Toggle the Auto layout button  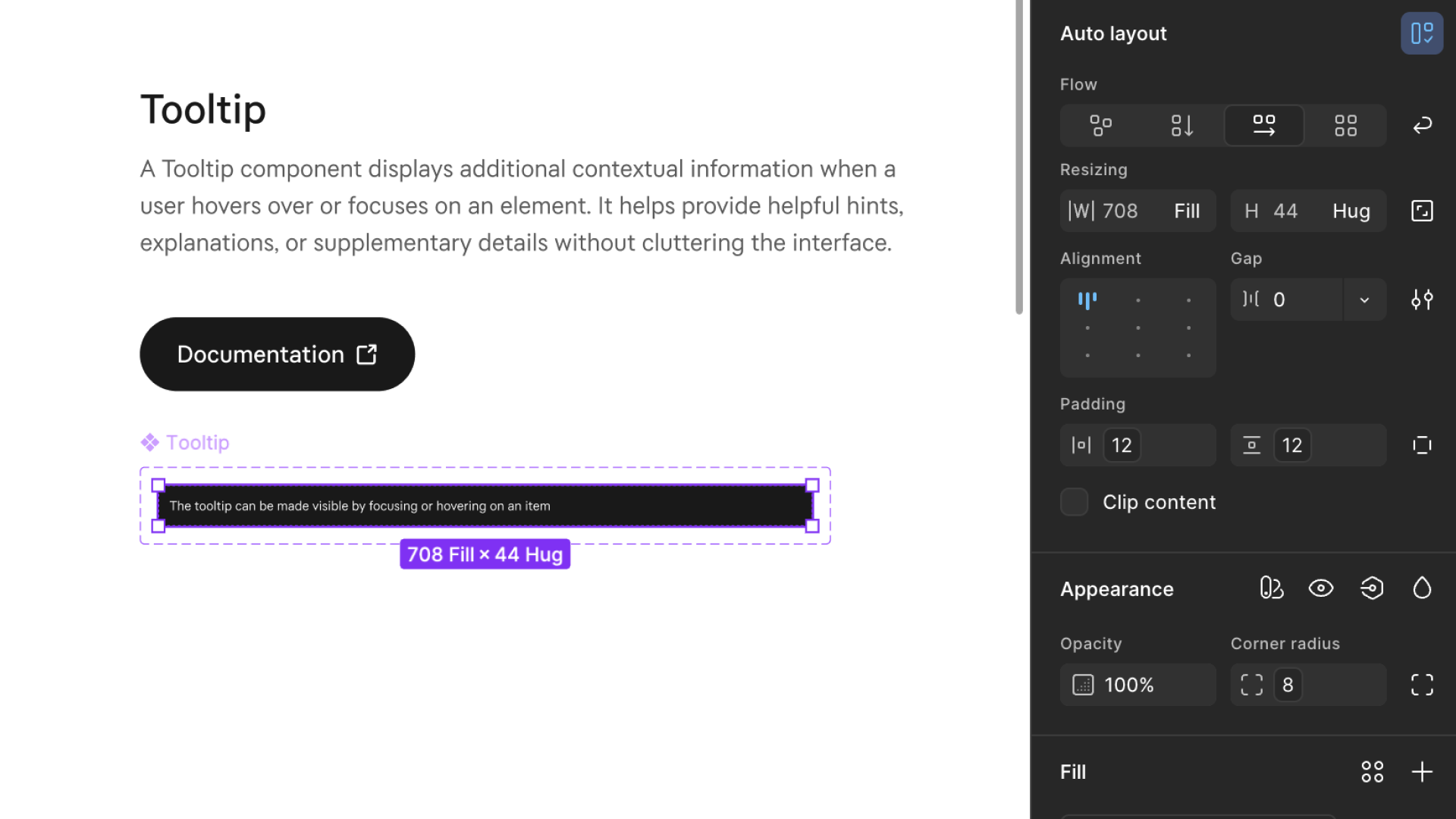click(x=1422, y=33)
